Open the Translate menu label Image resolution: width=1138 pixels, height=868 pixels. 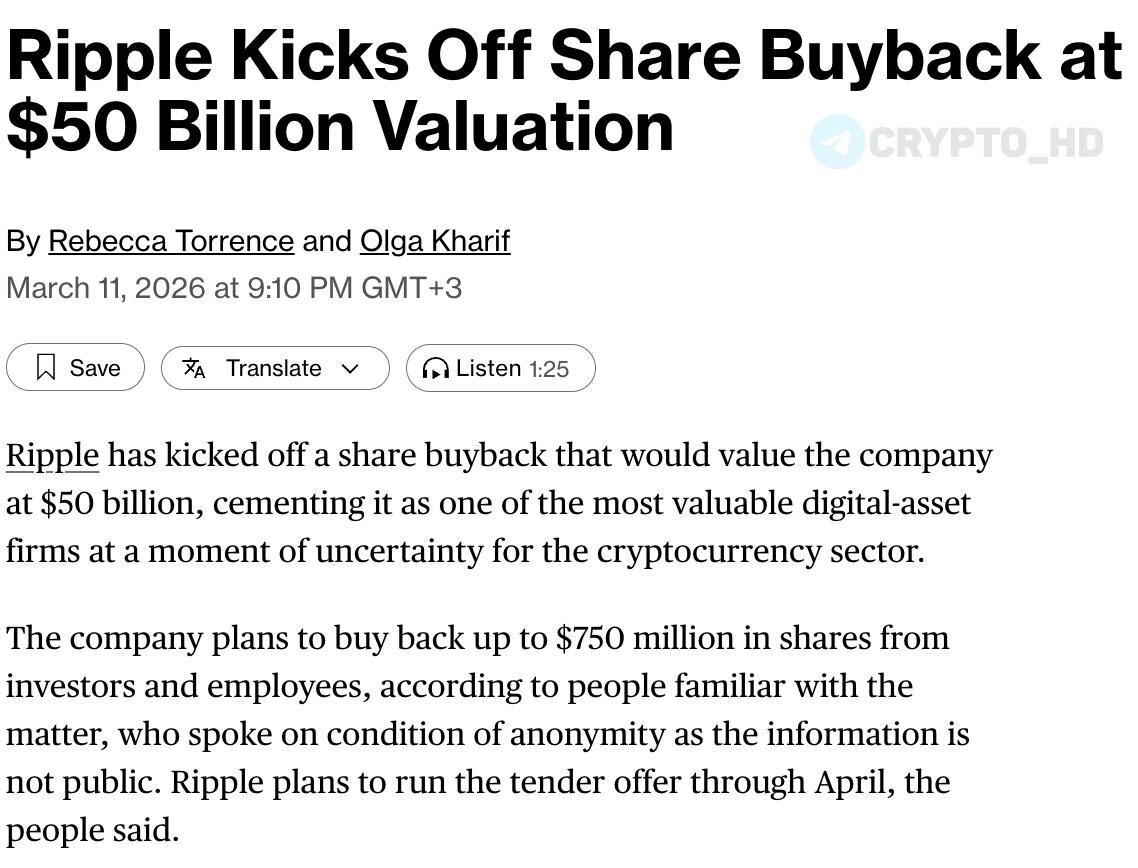point(274,368)
